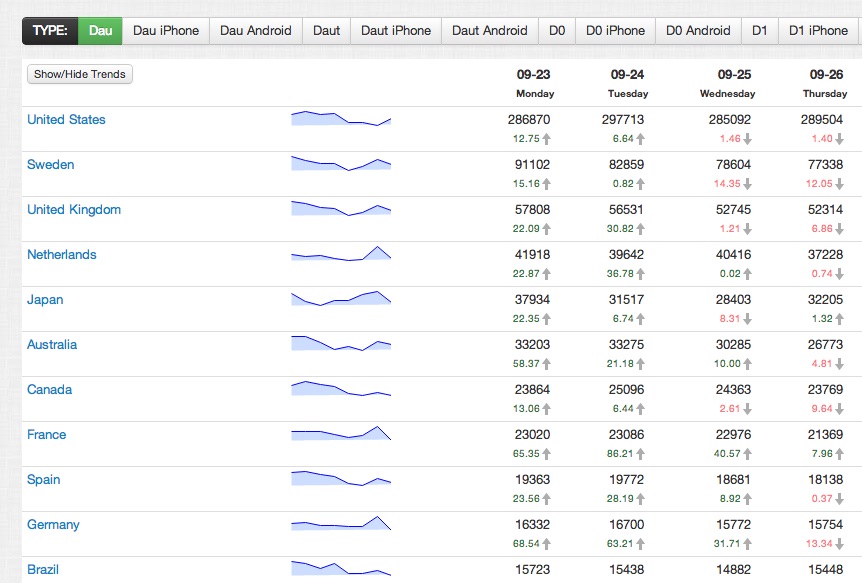The image size is (862, 583).
Task: Click the United Kingdom trend sparkline
Action: tap(341, 208)
